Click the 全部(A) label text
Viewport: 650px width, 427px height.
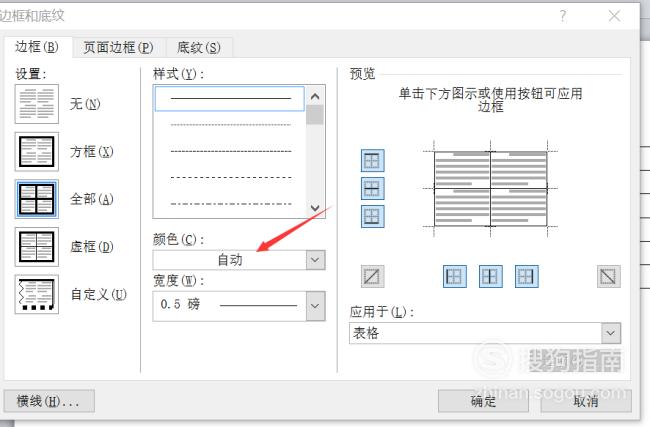coord(92,199)
